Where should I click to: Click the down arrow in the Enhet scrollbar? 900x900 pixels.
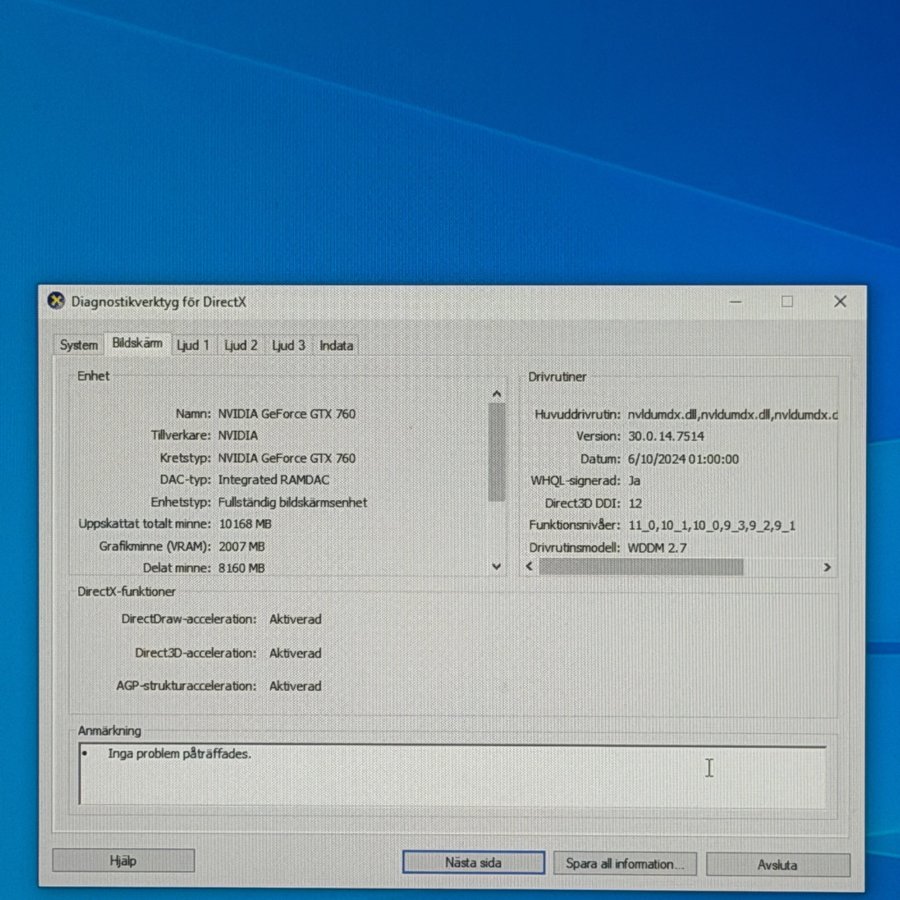coord(496,566)
